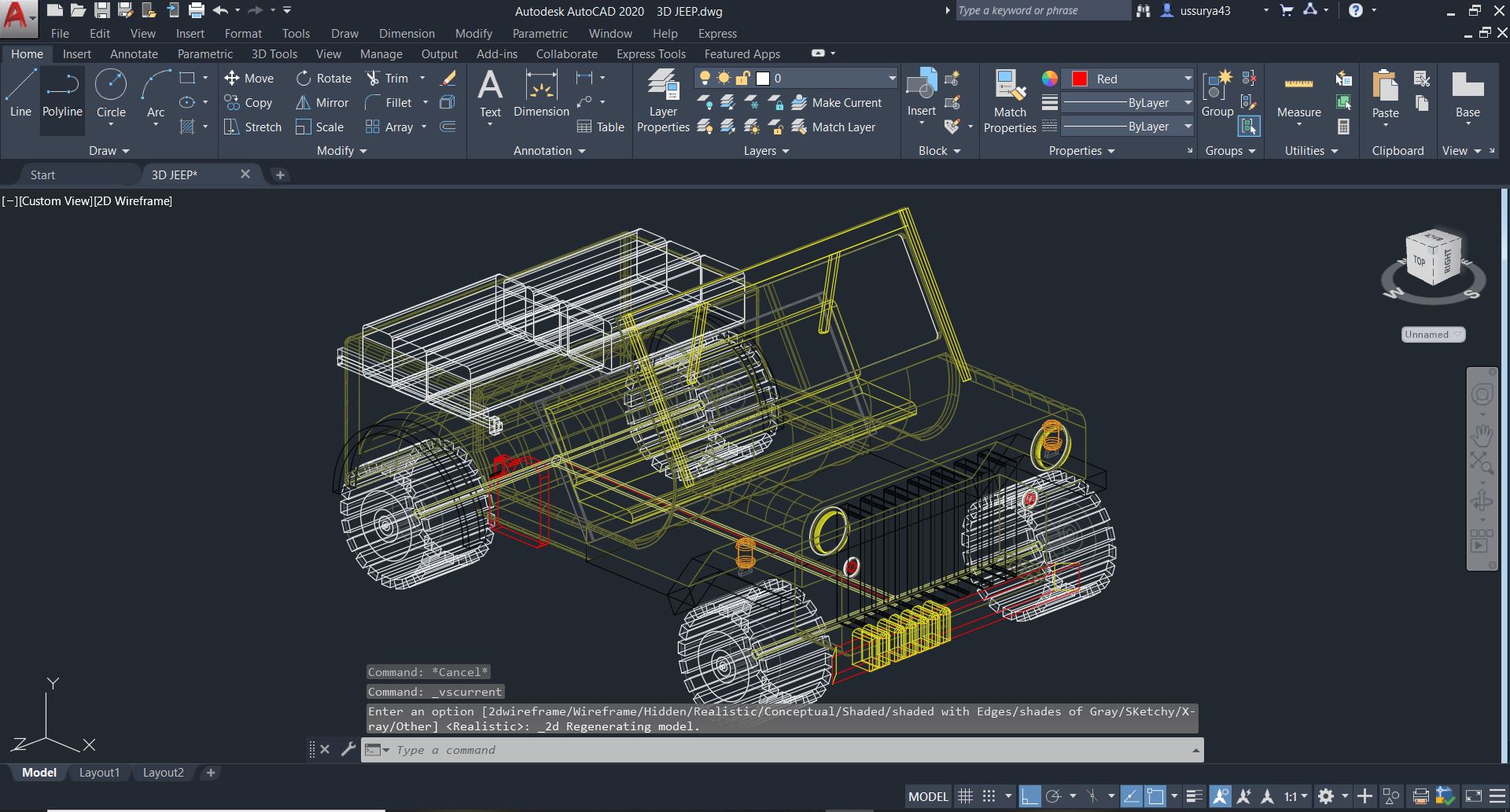1510x812 pixels.
Task: Click the MODEL space button
Action: [928, 796]
